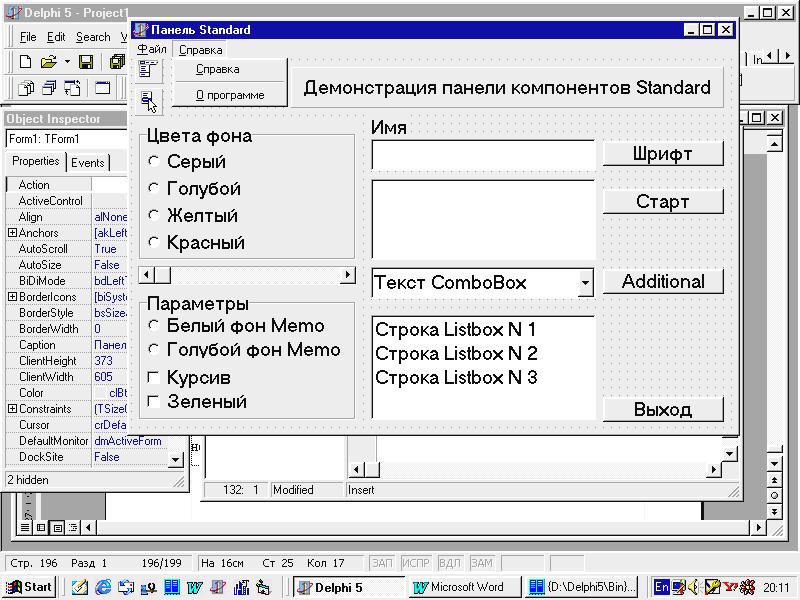Viewport: 800px width, 600px height.
Task: Click the Toggle Form/Unit icon
Action: (x=72, y=88)
